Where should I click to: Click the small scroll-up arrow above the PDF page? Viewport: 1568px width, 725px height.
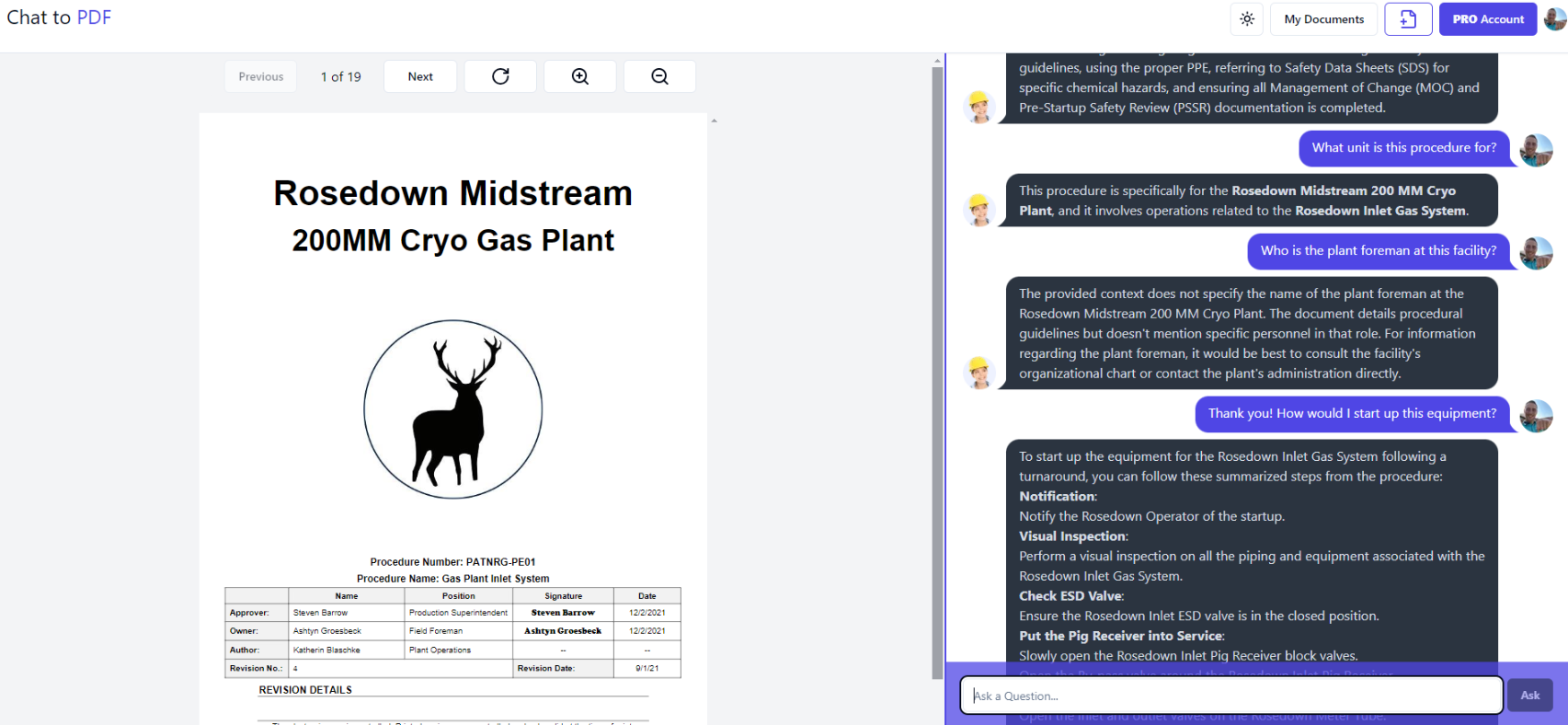click(714, 121)
